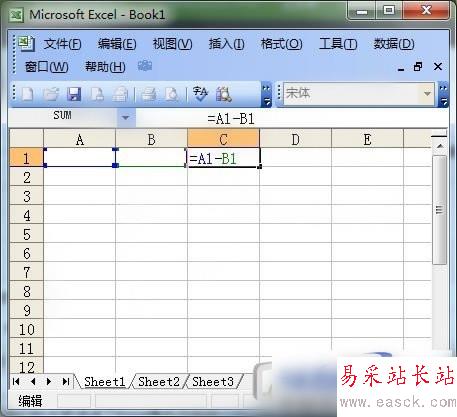457x417 pixels.
Task: Select row 10 header
Action: (x=27, y=329)
